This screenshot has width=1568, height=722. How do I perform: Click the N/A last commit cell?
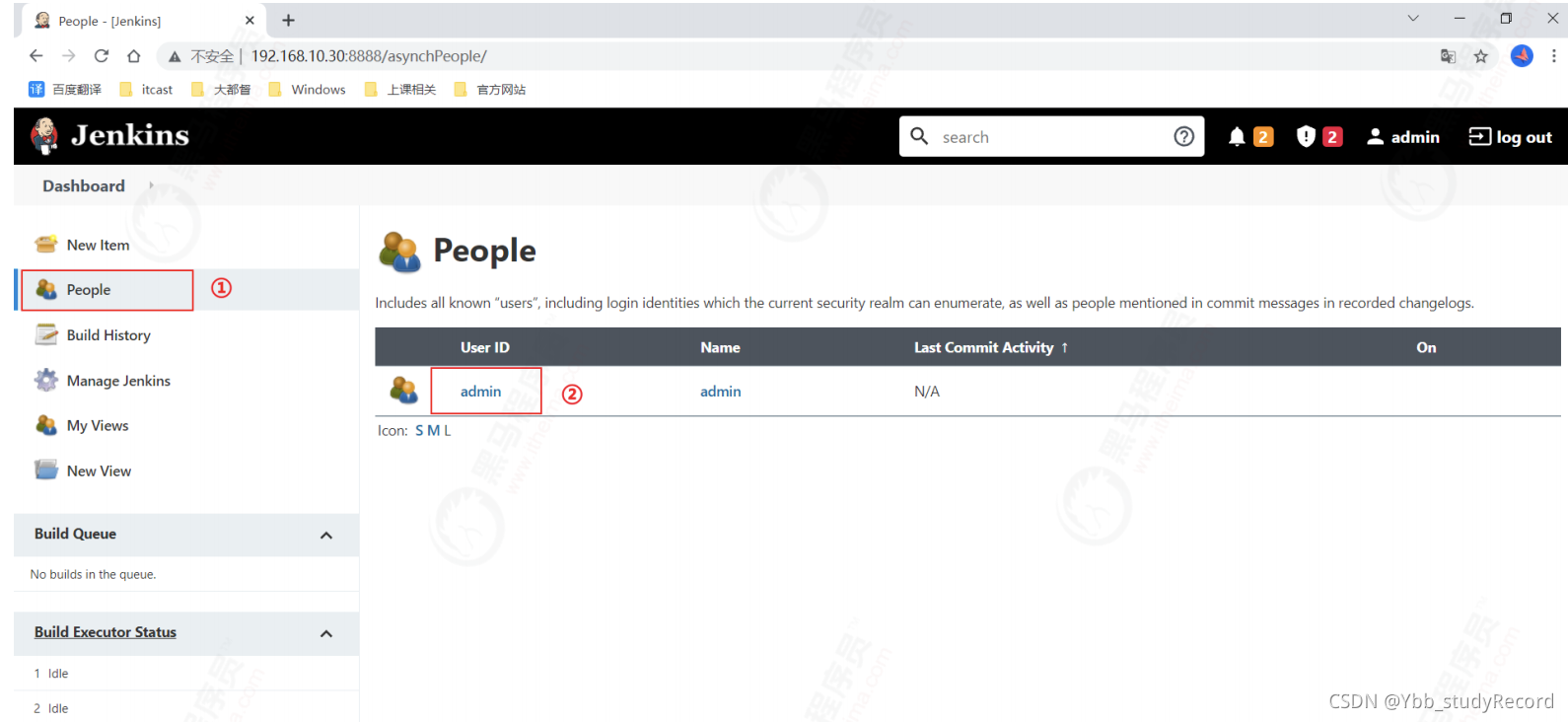[x=927, y=391]
